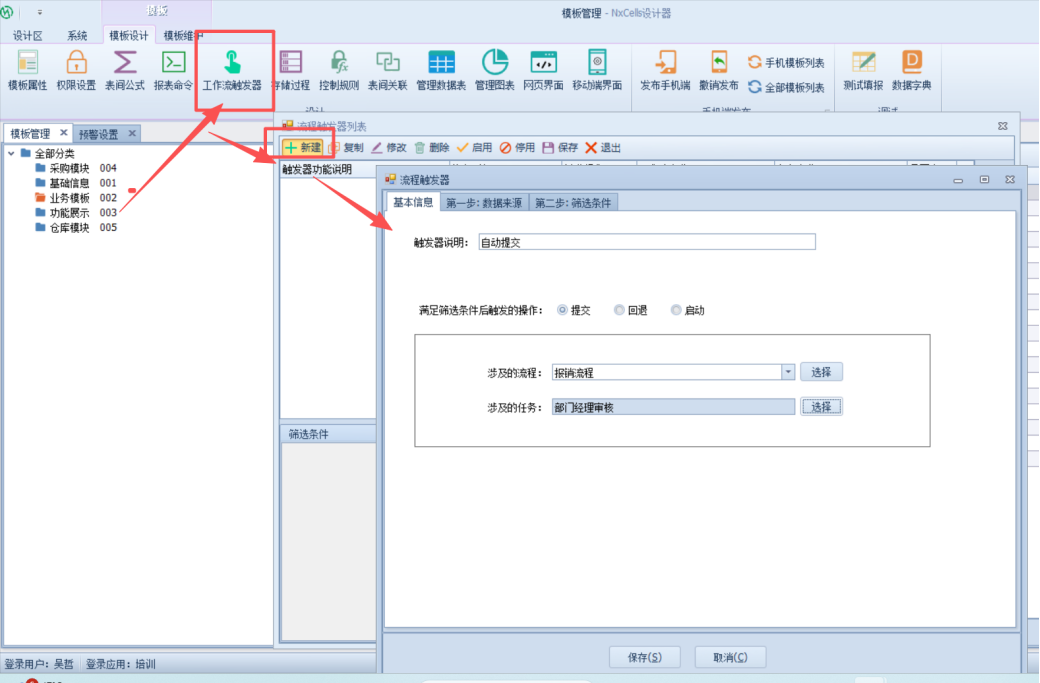The image size is (1040, 683).
Task: Choose the 启动 radio option
Action: click(x=676, y=310)
